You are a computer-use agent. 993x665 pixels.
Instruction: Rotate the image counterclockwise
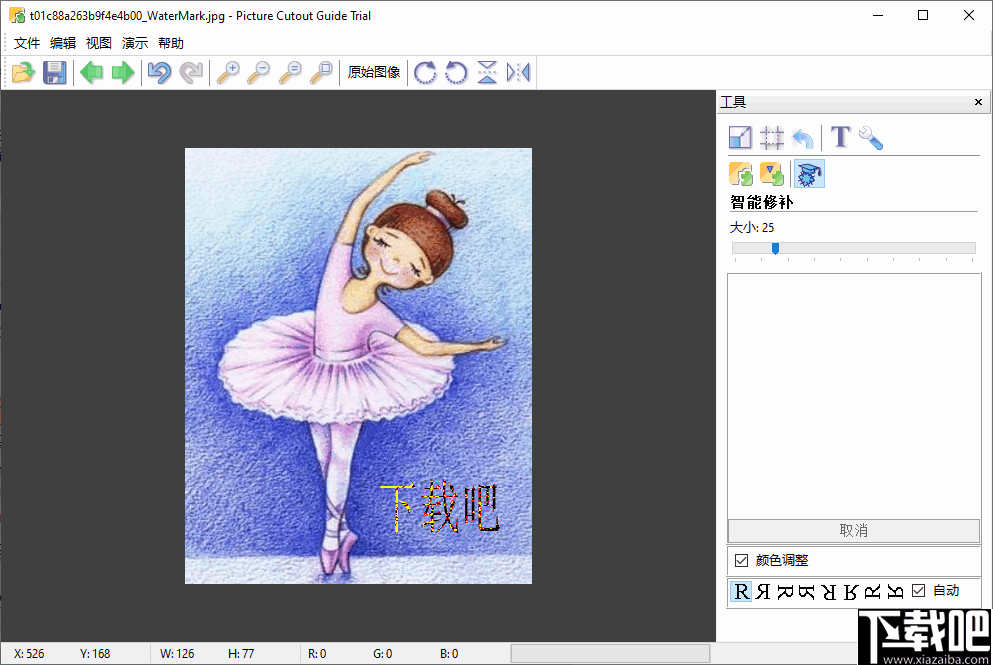[456, 72]
